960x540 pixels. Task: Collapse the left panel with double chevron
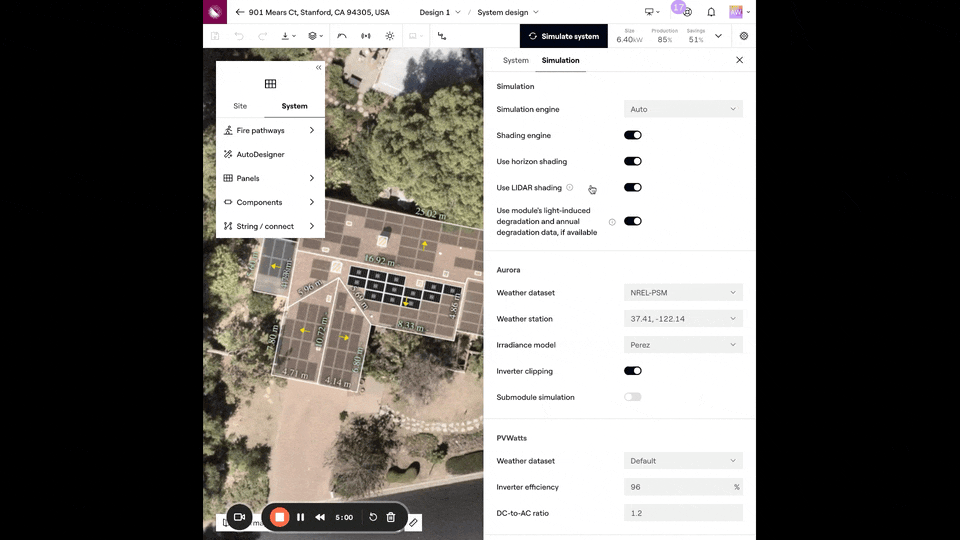pyautogui.click(x=318, y=67)
